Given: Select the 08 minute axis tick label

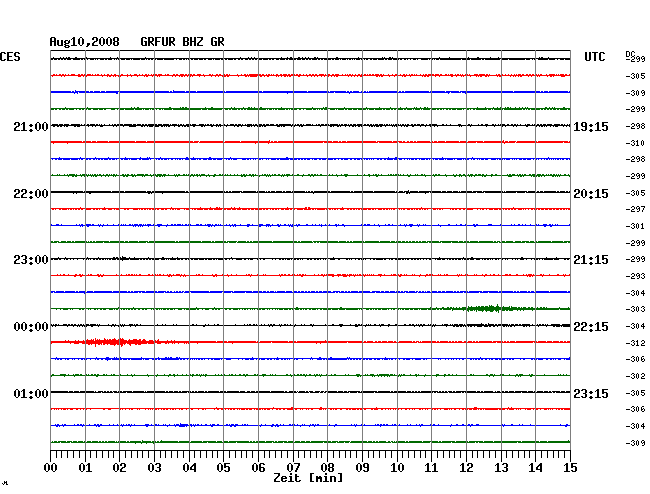Looking at the screenshot, I should 327,467.
